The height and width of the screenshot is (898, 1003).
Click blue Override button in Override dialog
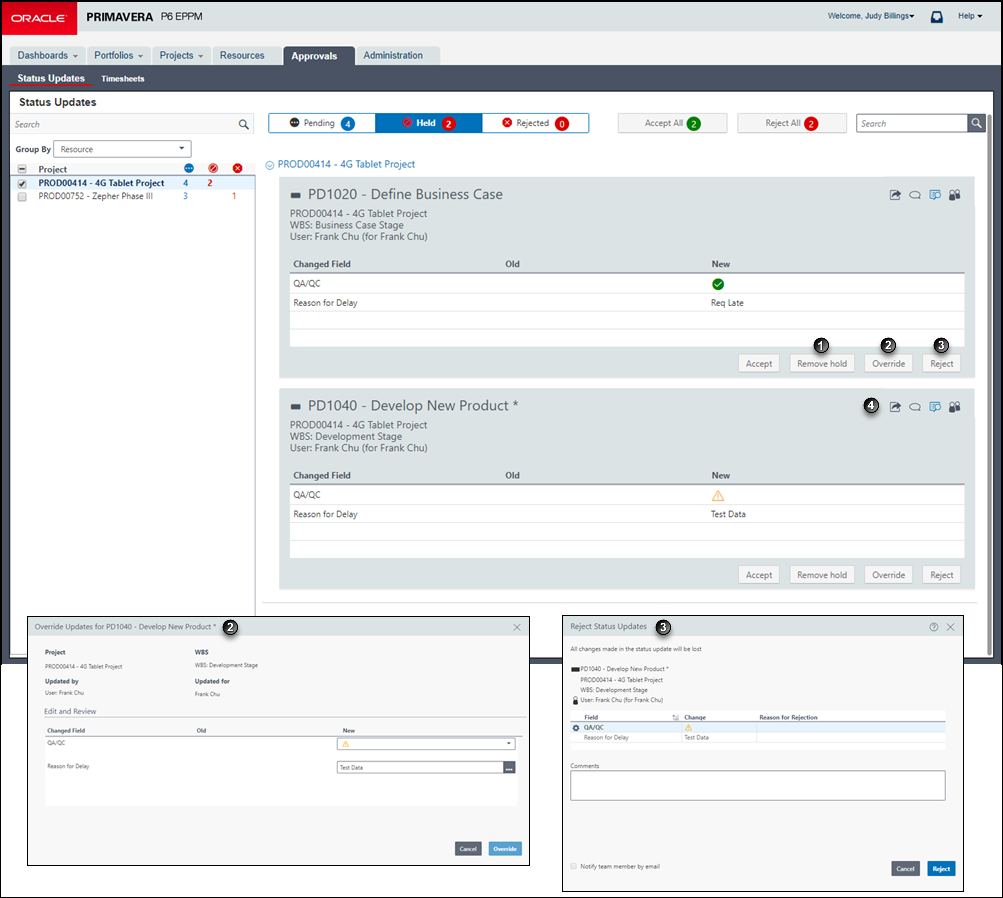505,849
